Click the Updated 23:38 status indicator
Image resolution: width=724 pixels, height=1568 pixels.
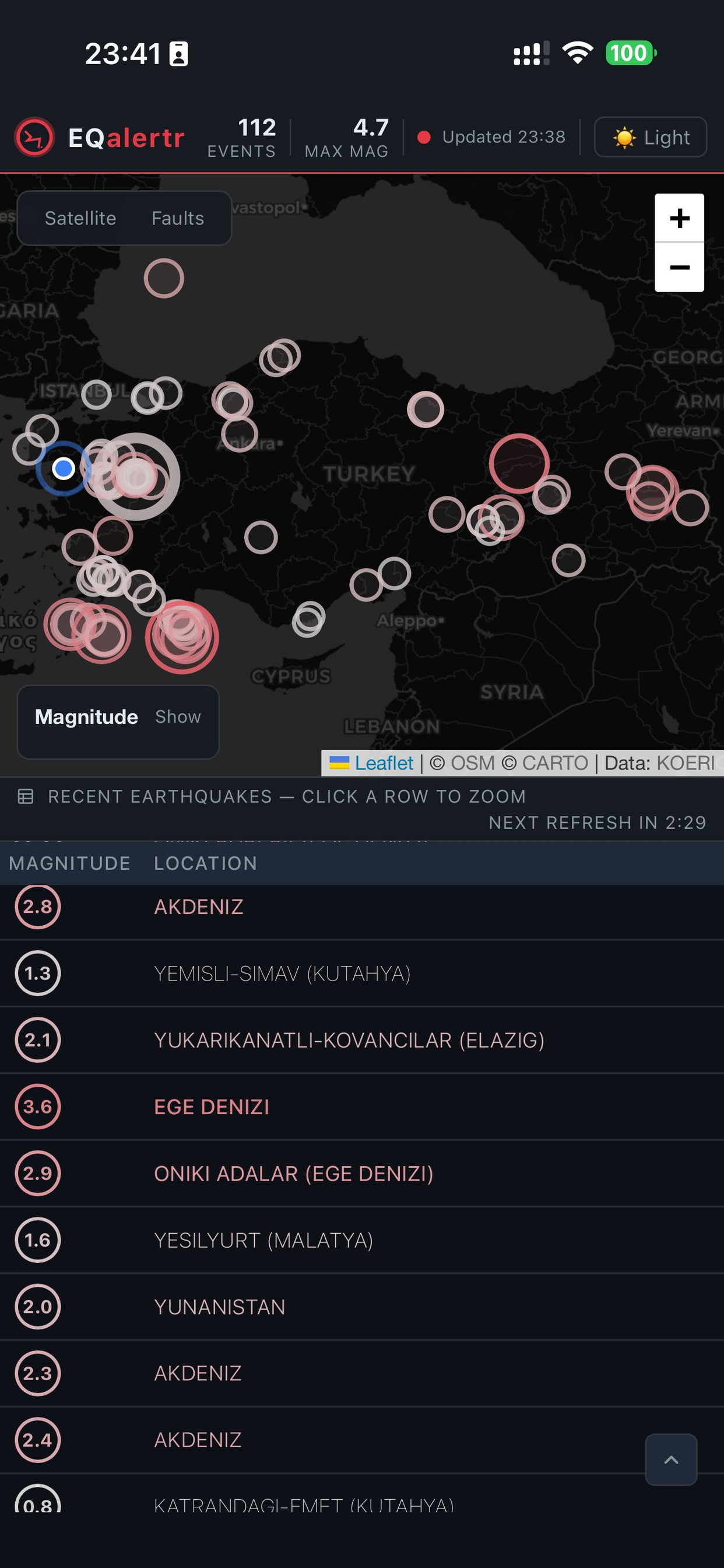tap(491, 137)
